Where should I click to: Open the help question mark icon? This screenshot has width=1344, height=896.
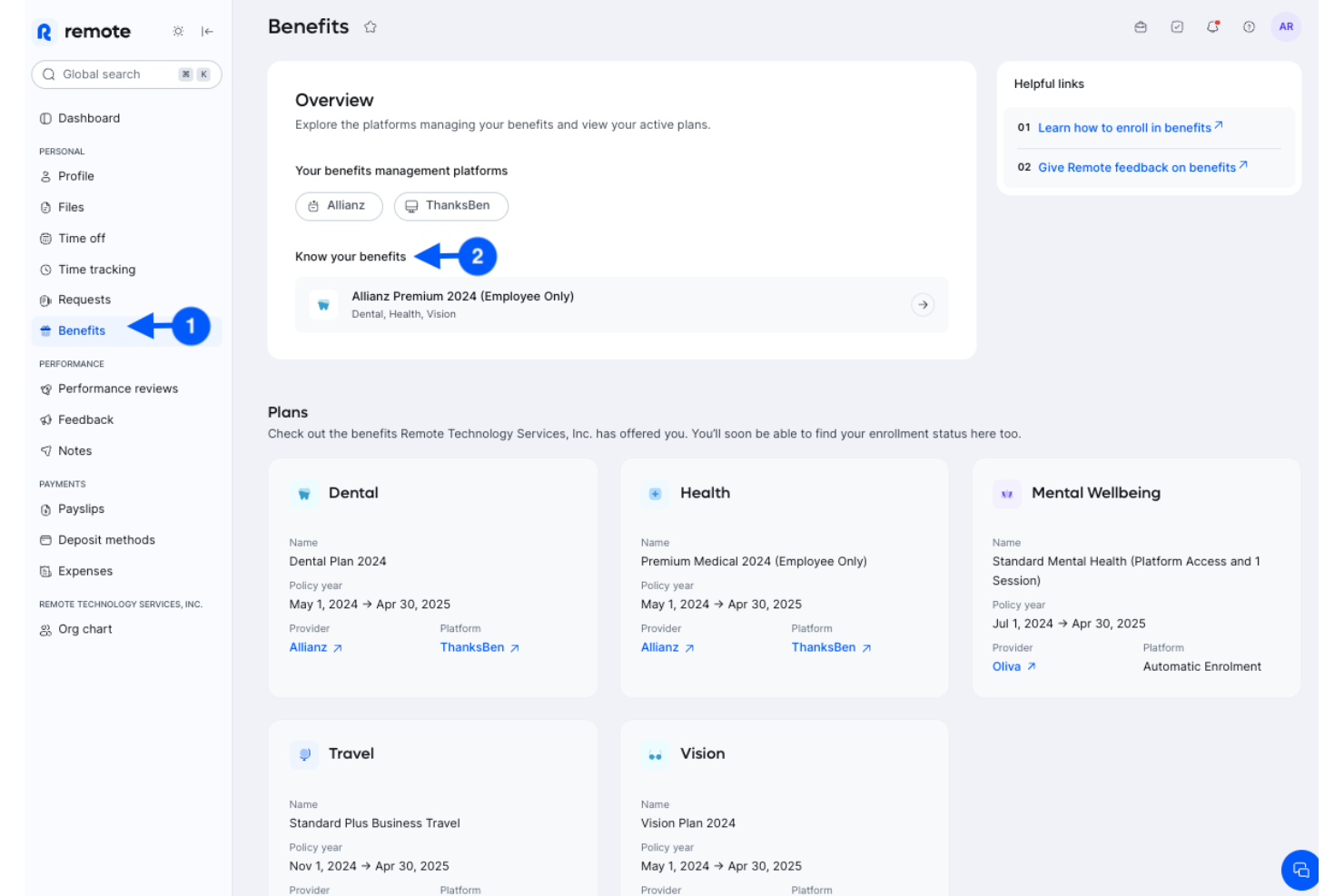pos(1250,27)
